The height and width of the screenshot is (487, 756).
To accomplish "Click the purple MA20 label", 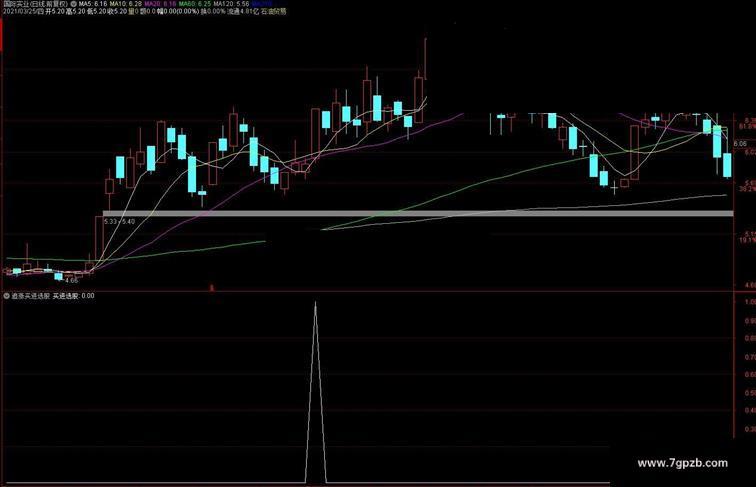I will 160,3.
